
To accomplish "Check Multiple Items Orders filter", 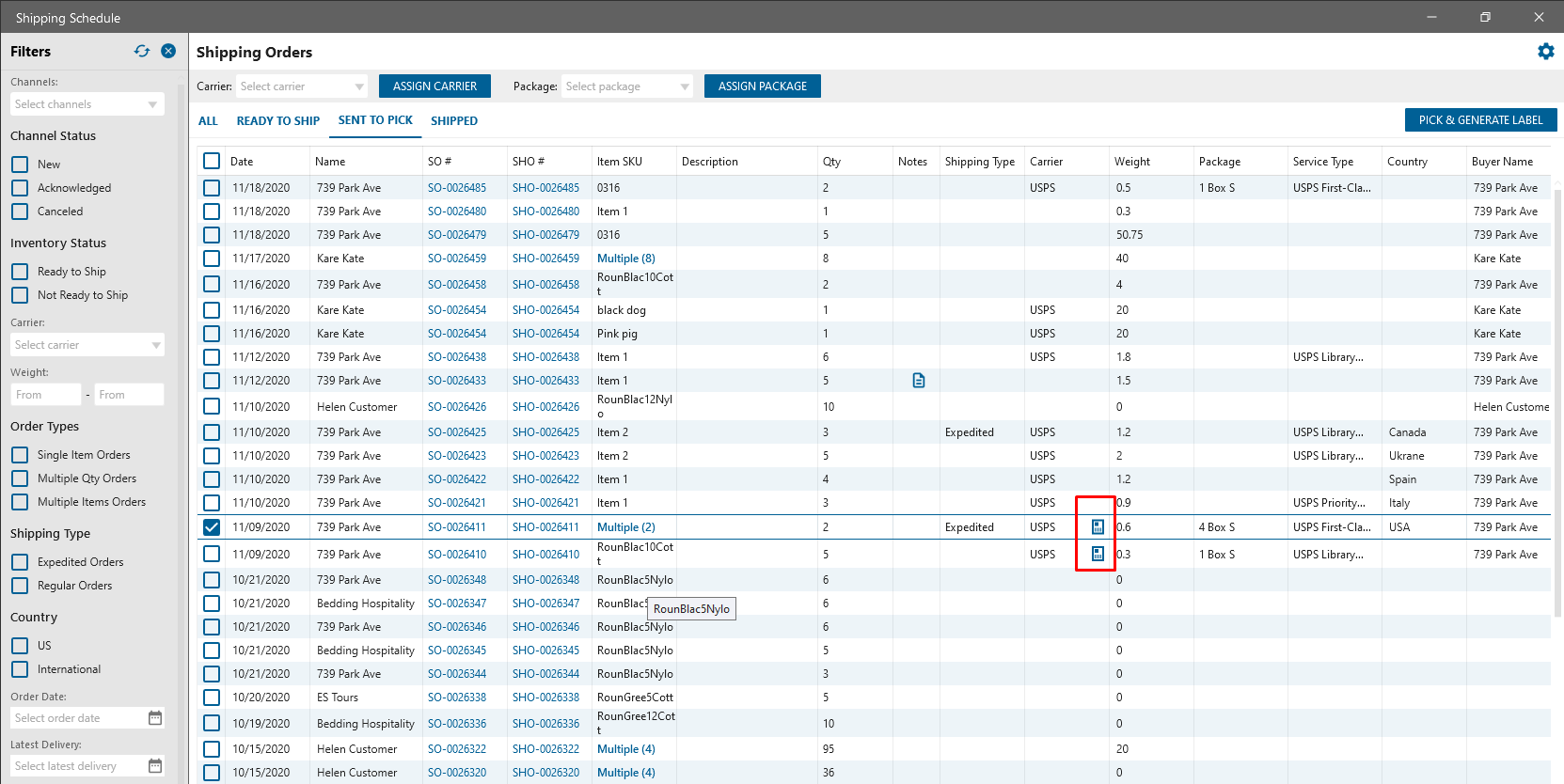I will 20,502.
